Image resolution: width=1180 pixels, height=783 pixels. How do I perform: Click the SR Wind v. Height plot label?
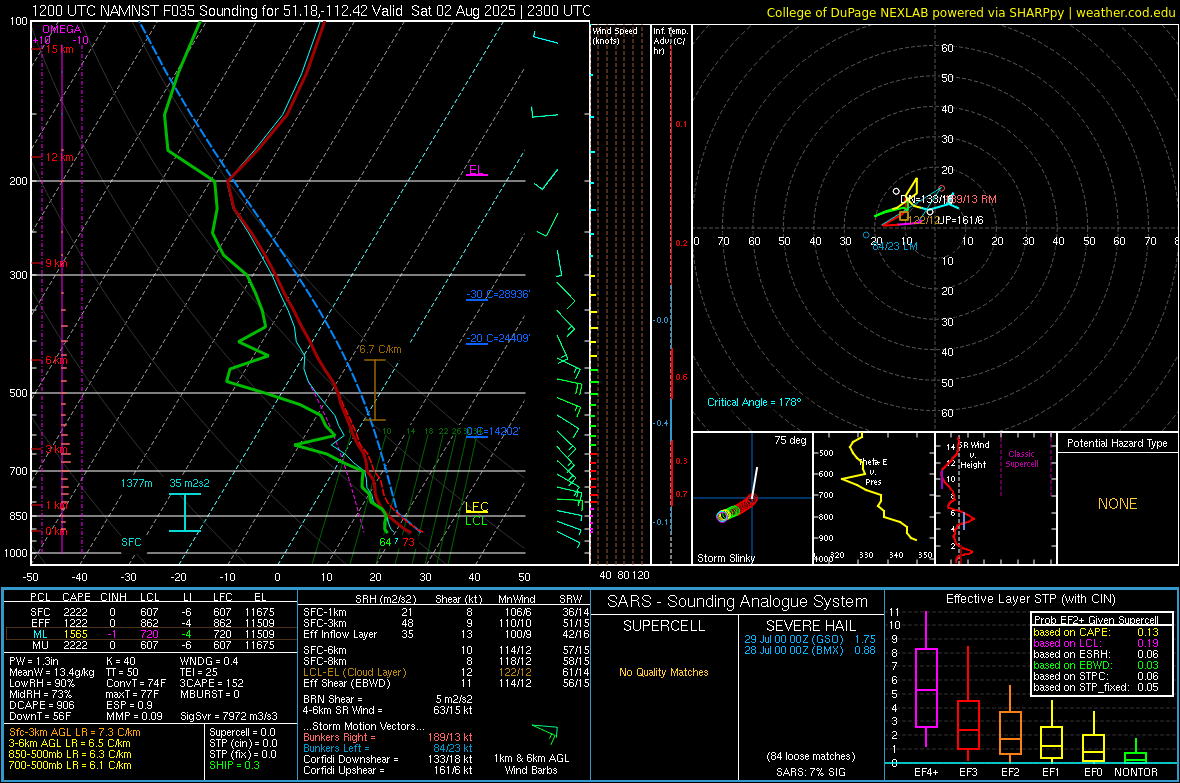coord(974,455)
